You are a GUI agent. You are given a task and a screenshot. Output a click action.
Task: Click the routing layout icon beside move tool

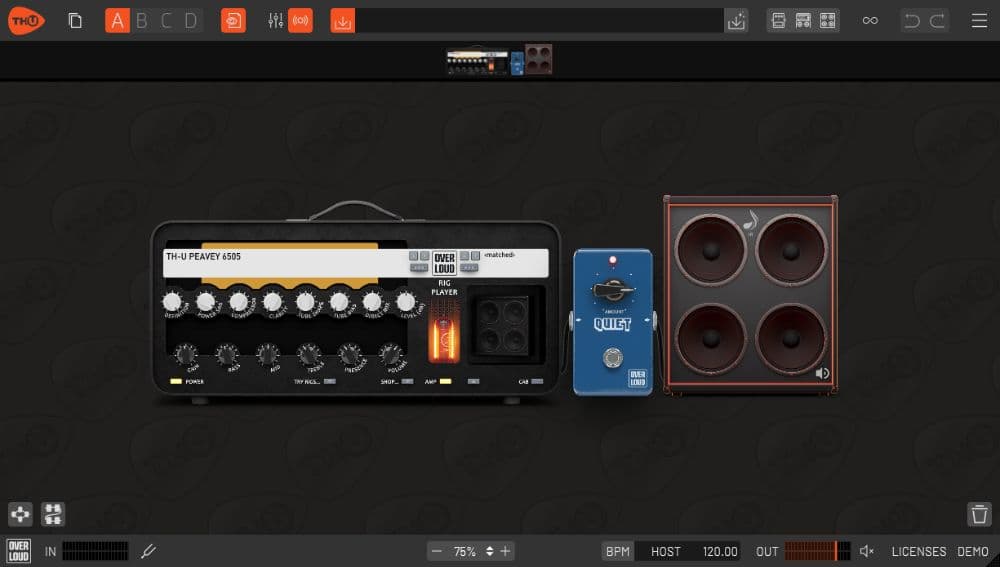(53, 514)
